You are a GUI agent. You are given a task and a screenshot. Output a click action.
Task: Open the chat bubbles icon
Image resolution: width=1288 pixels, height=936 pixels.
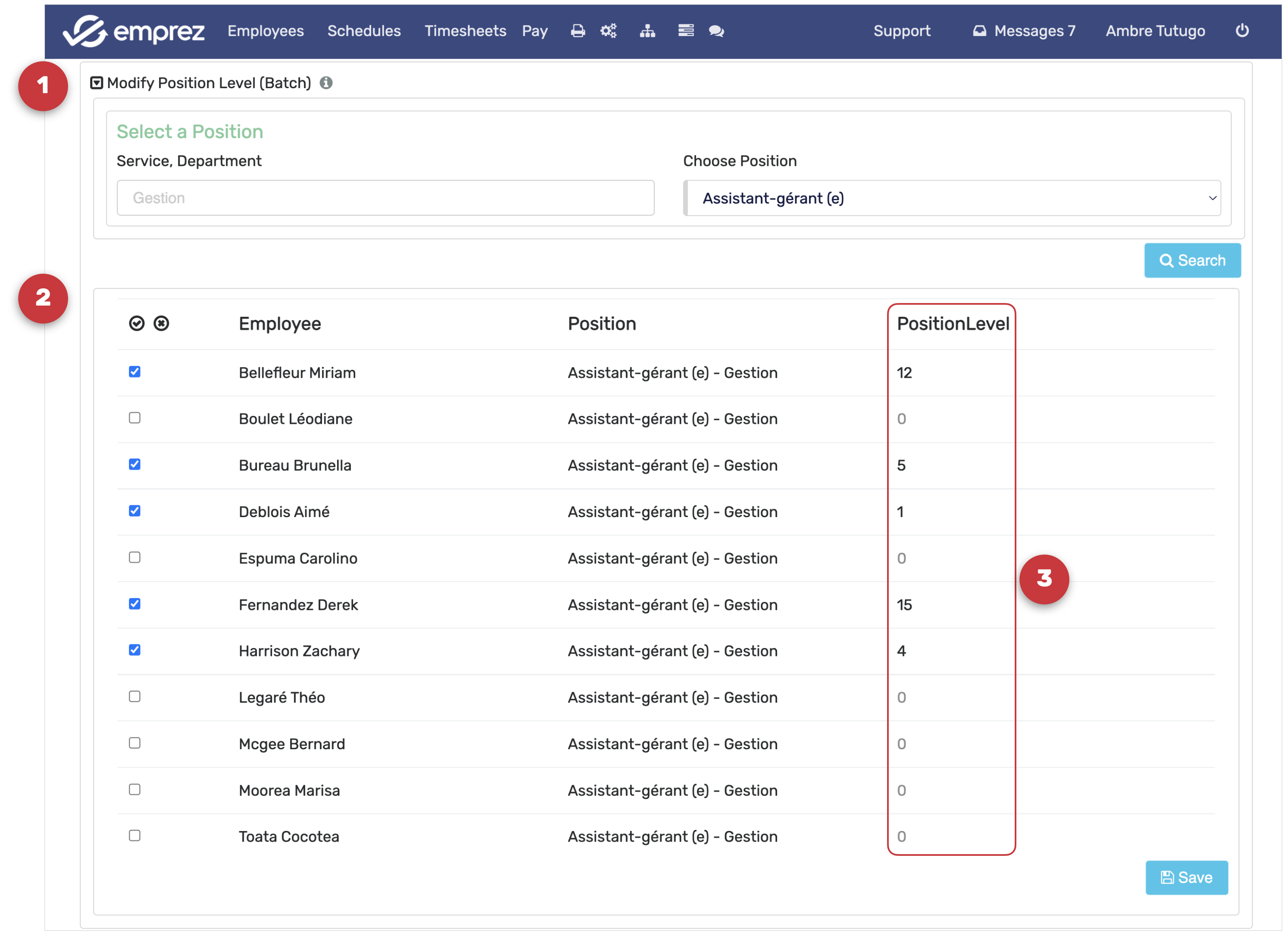tap(716, 31)
